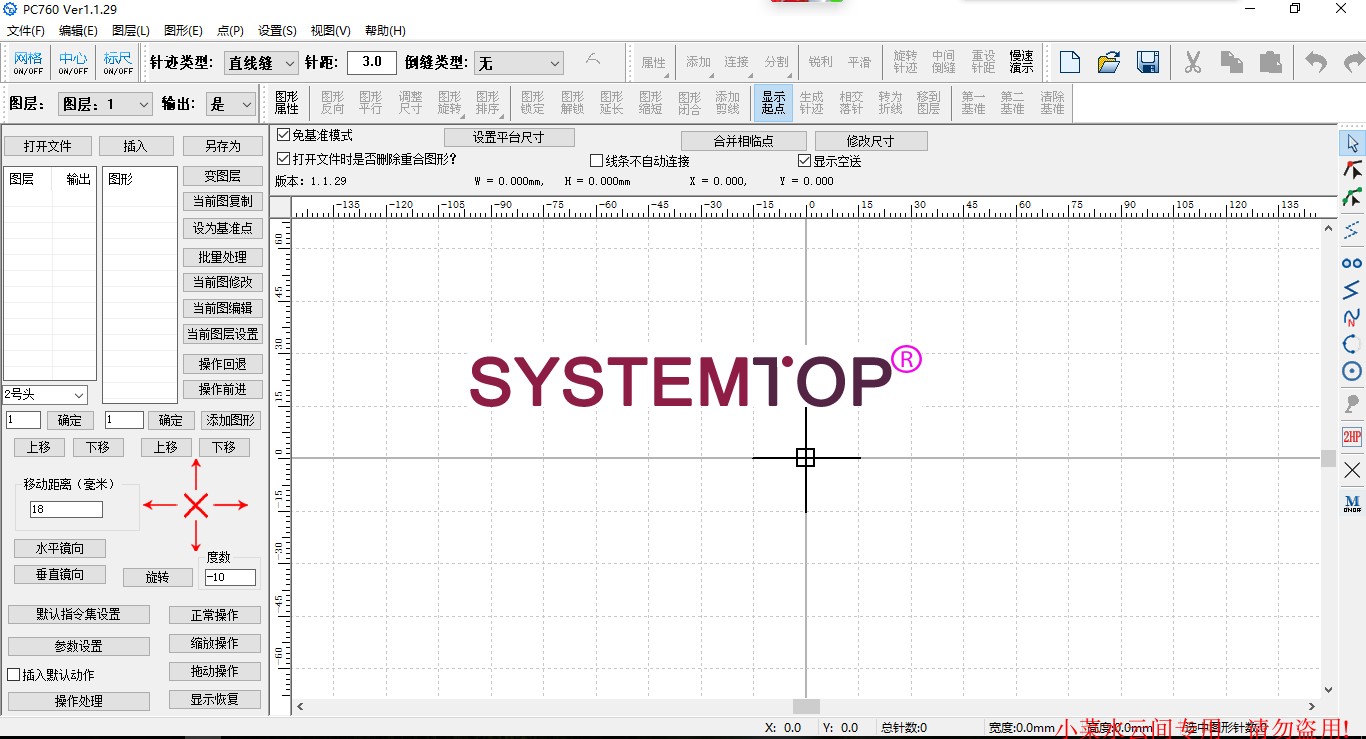Click the 打开文件 button
This screenshot has width=1366, height=739.
click(x=48, y=146)
